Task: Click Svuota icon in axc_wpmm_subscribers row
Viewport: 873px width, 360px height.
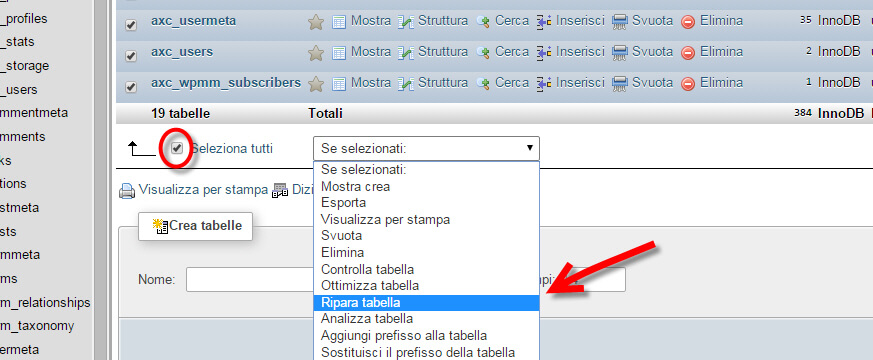Action: [620, 85]
